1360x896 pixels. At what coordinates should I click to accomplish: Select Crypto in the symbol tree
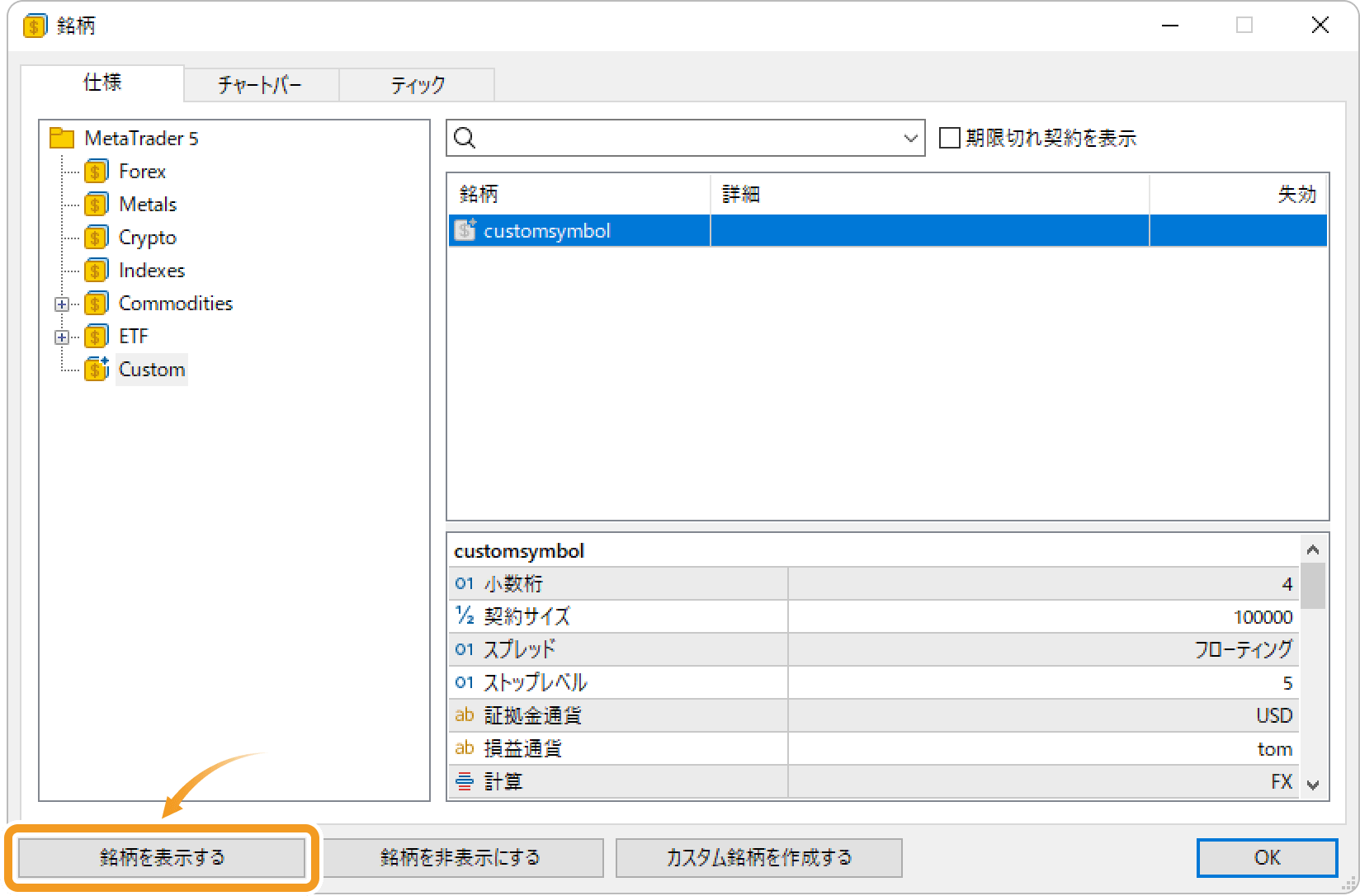tap(148, 238)
